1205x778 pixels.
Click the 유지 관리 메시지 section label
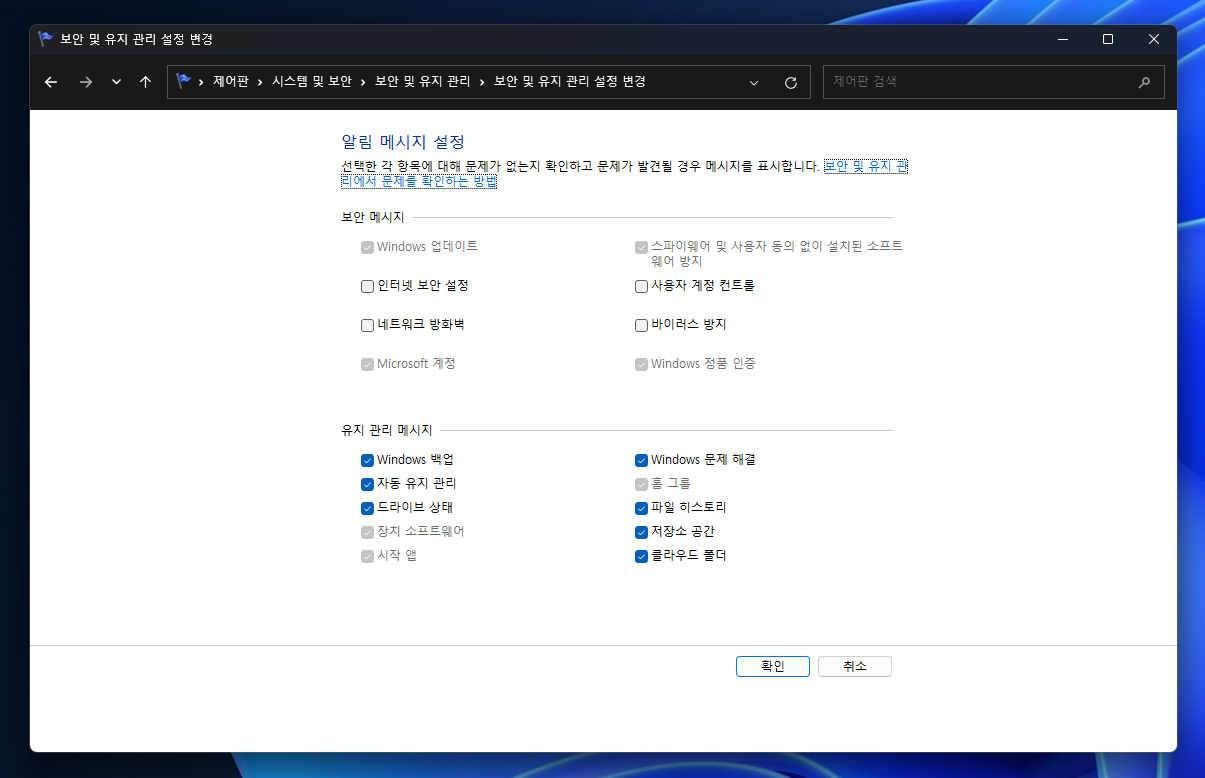[x=387, y=430]
